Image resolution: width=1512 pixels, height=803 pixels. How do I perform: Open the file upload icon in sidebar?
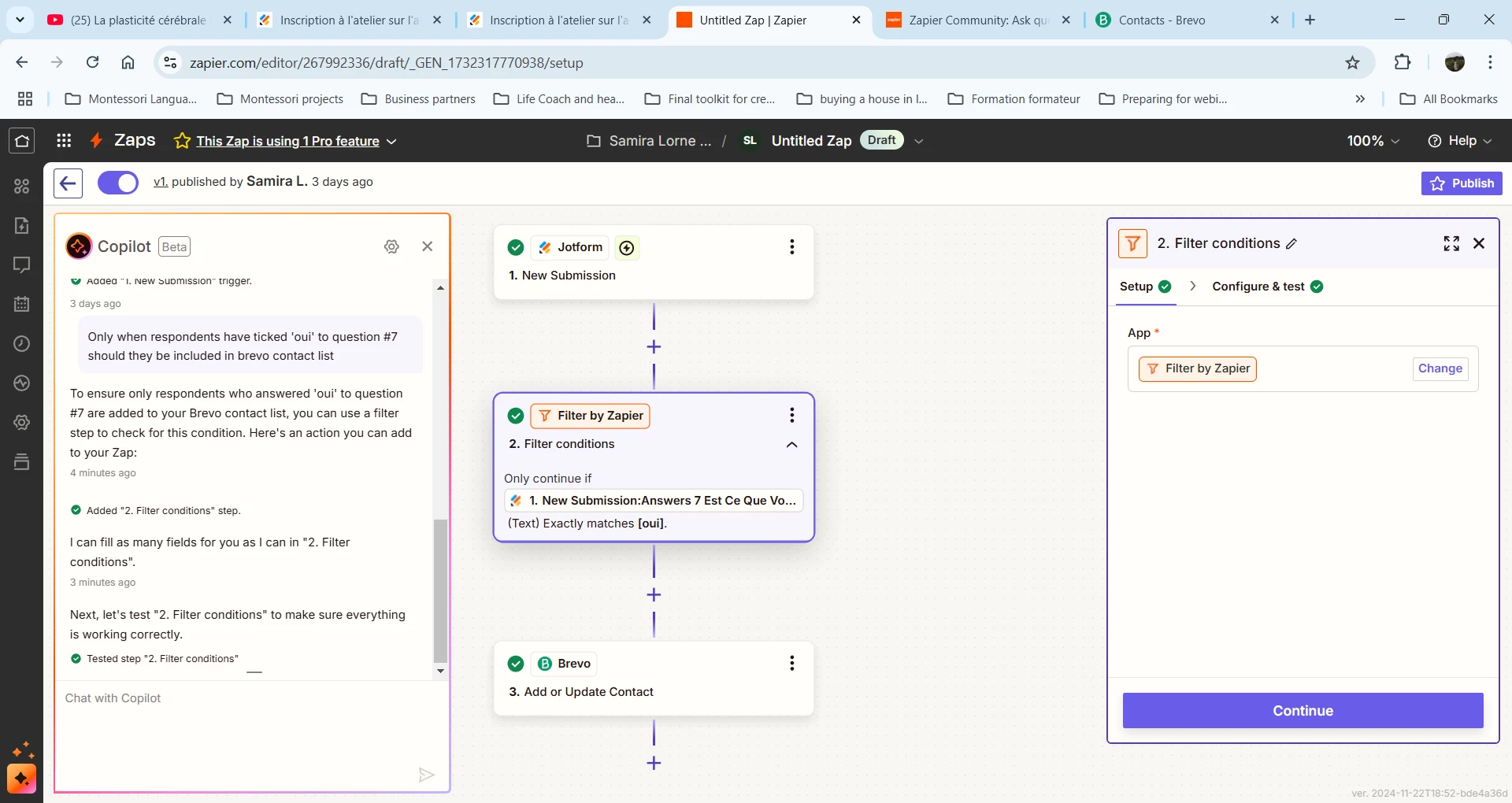click(x=22, y=225)
